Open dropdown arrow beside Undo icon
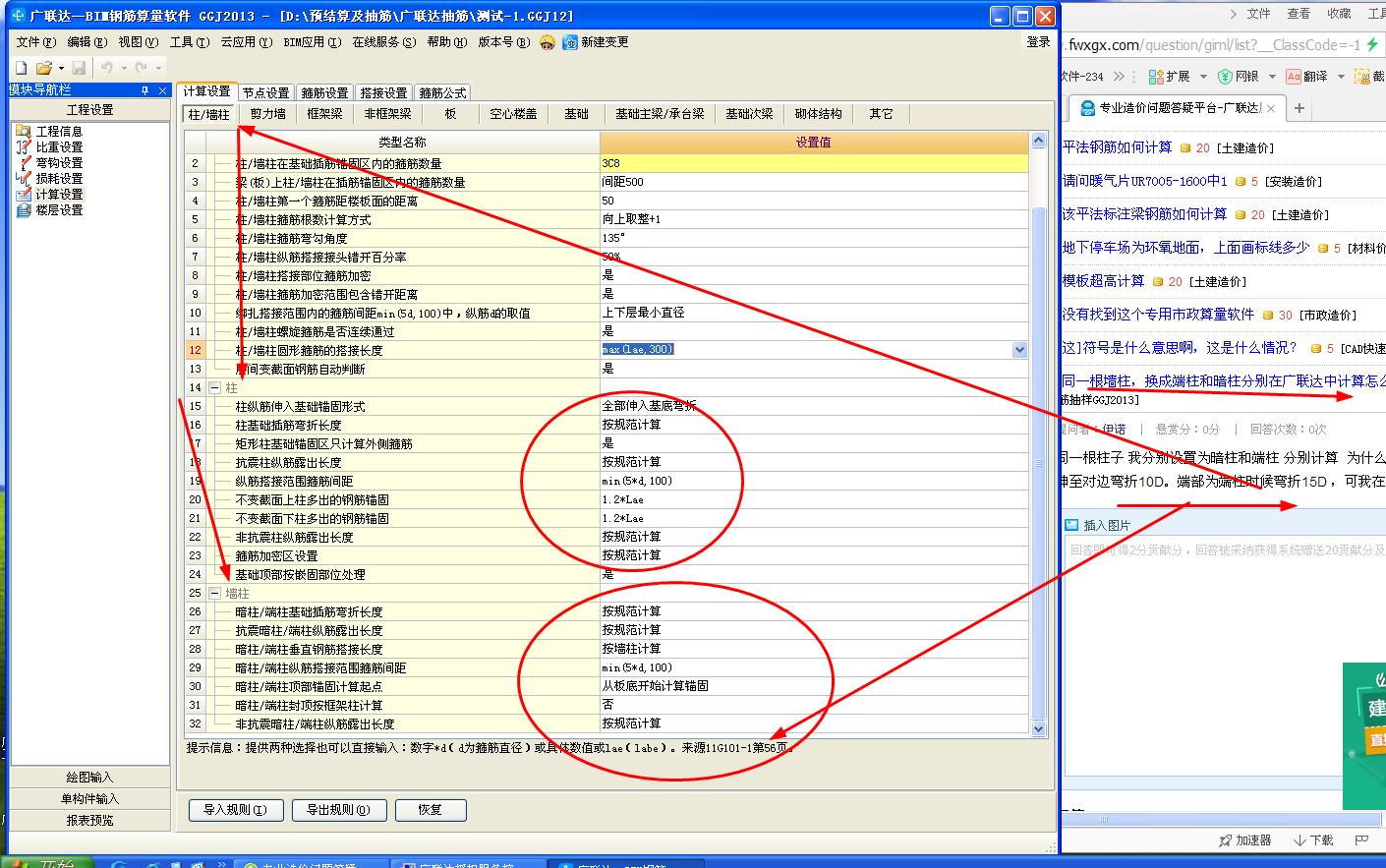 [123, 69]
